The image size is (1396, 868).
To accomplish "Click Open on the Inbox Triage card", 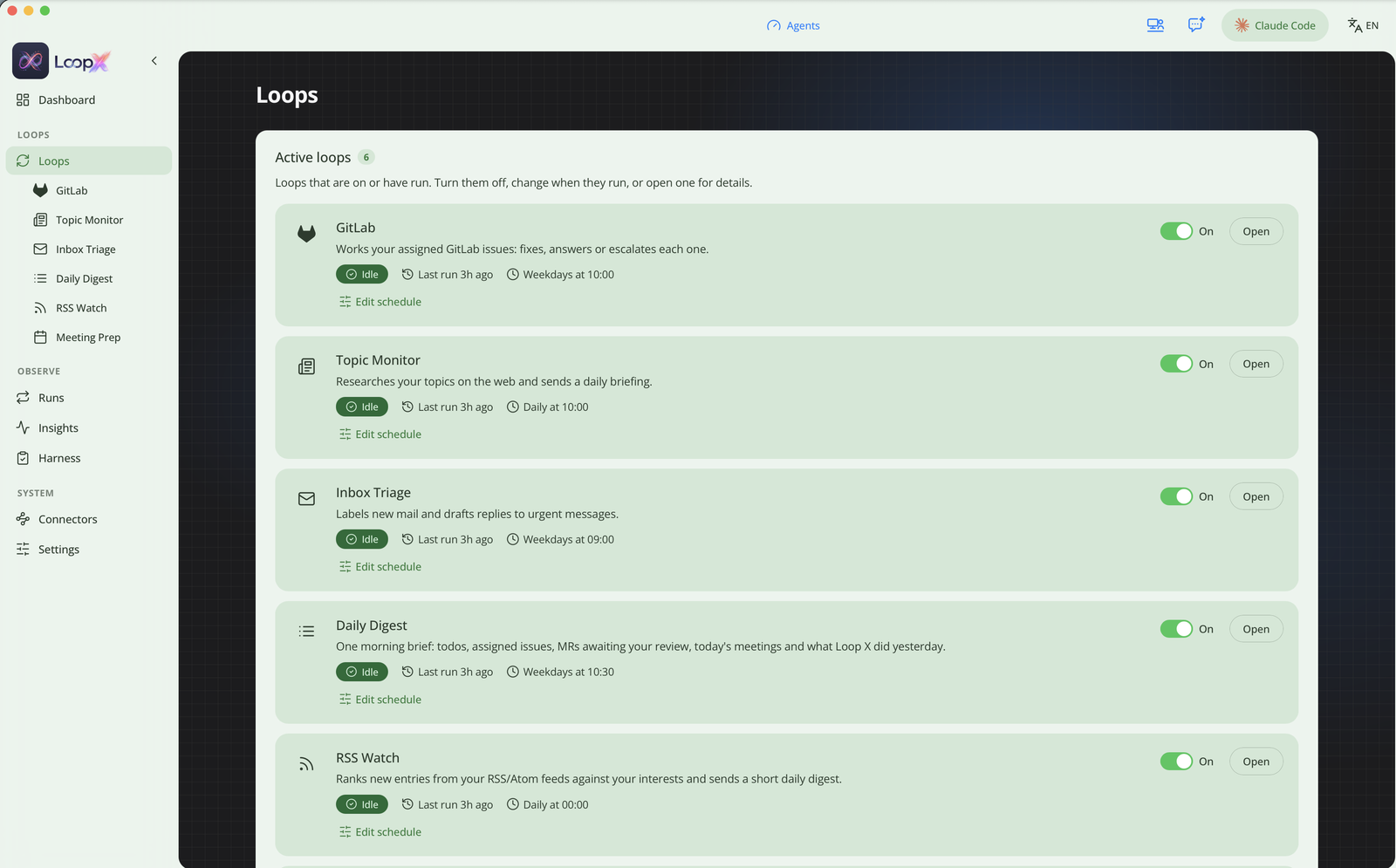I will 1256,496.
